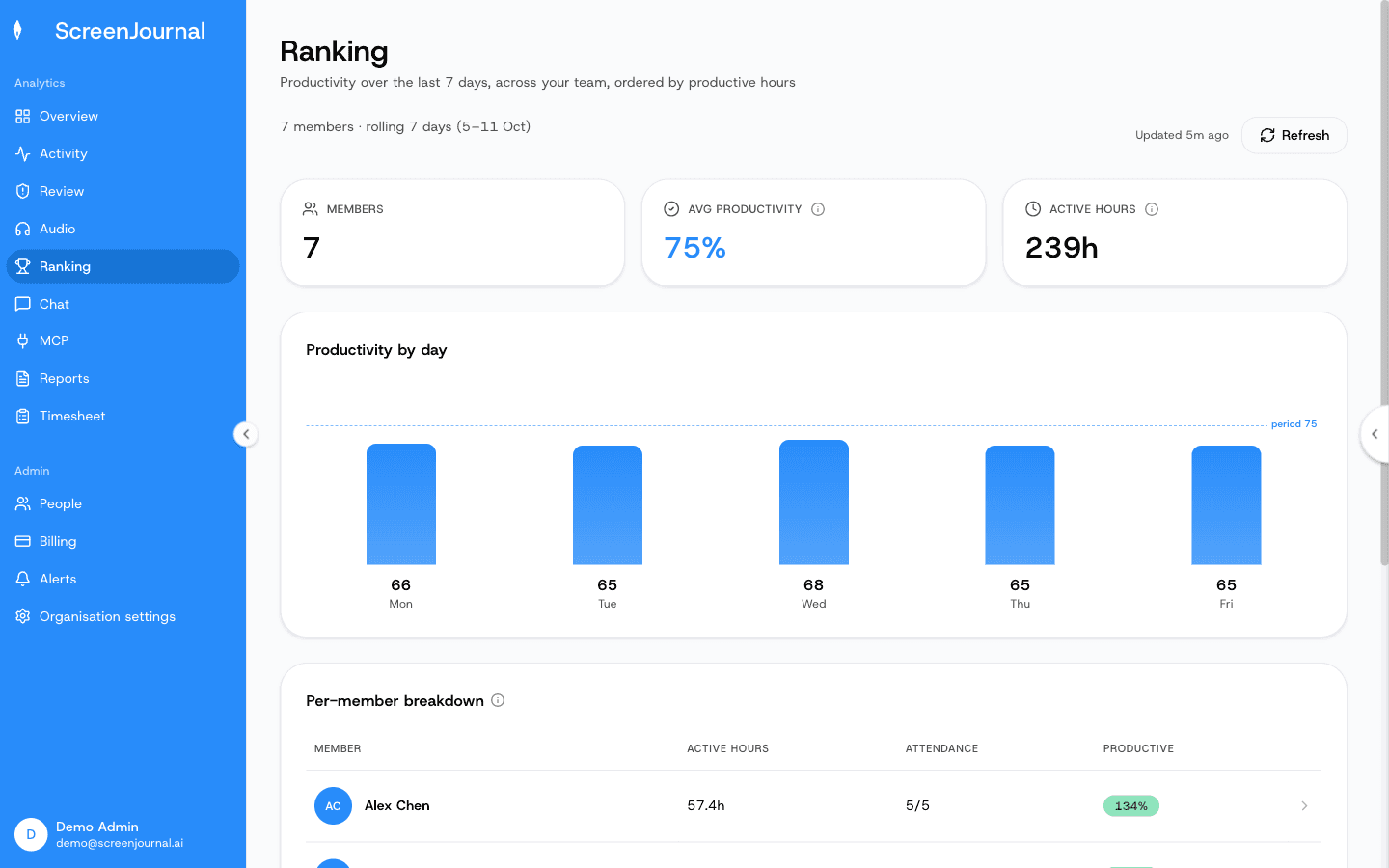
Task: Click the ScreenJournal logo icon
Action: (17, 31)
